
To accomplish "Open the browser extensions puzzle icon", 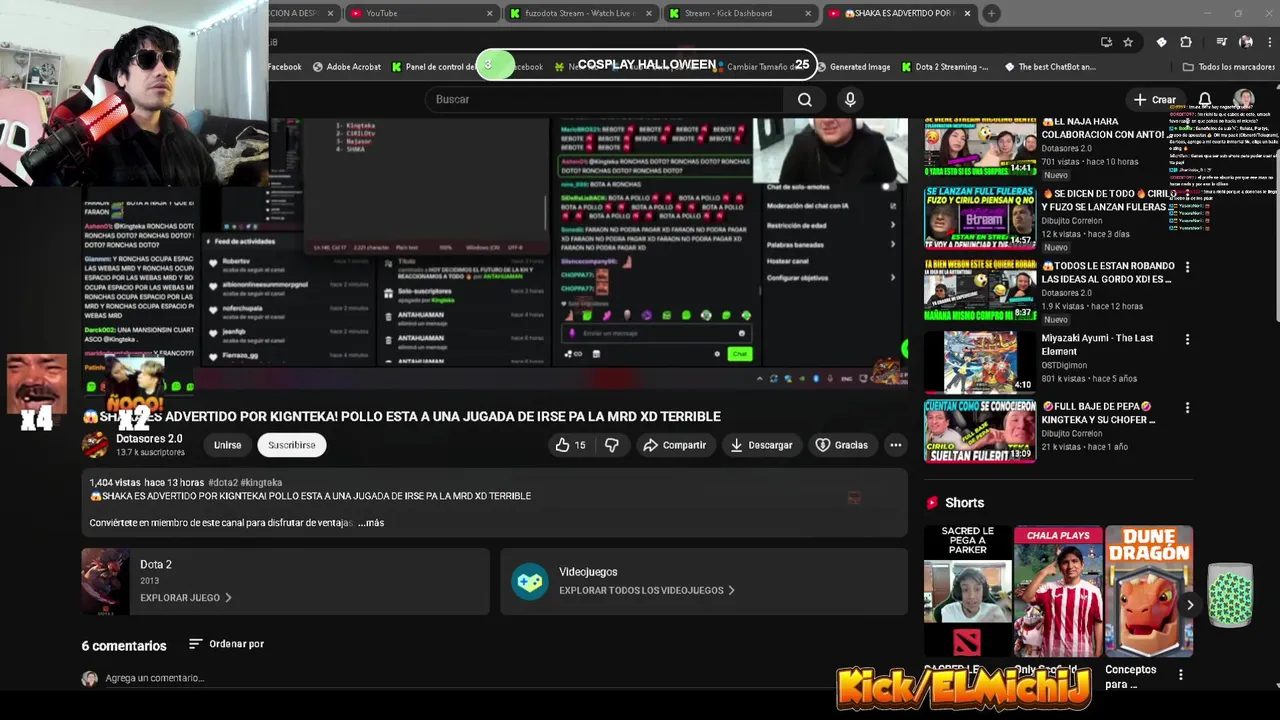I will coord(1186,42).
